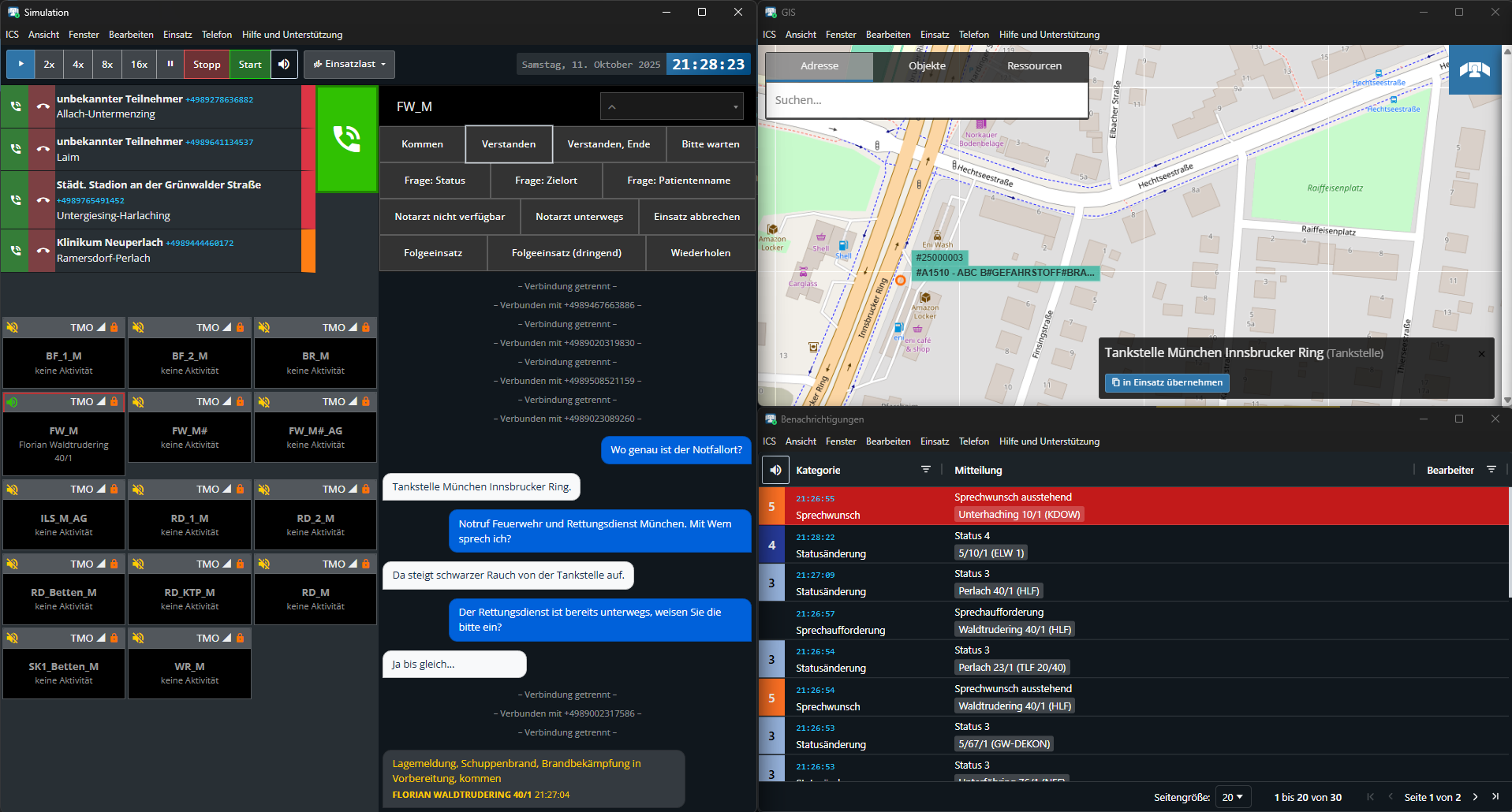Switch to the Ressourcen tab
This screenshot has width=1512, height=812.
(x=1033, y=66)
